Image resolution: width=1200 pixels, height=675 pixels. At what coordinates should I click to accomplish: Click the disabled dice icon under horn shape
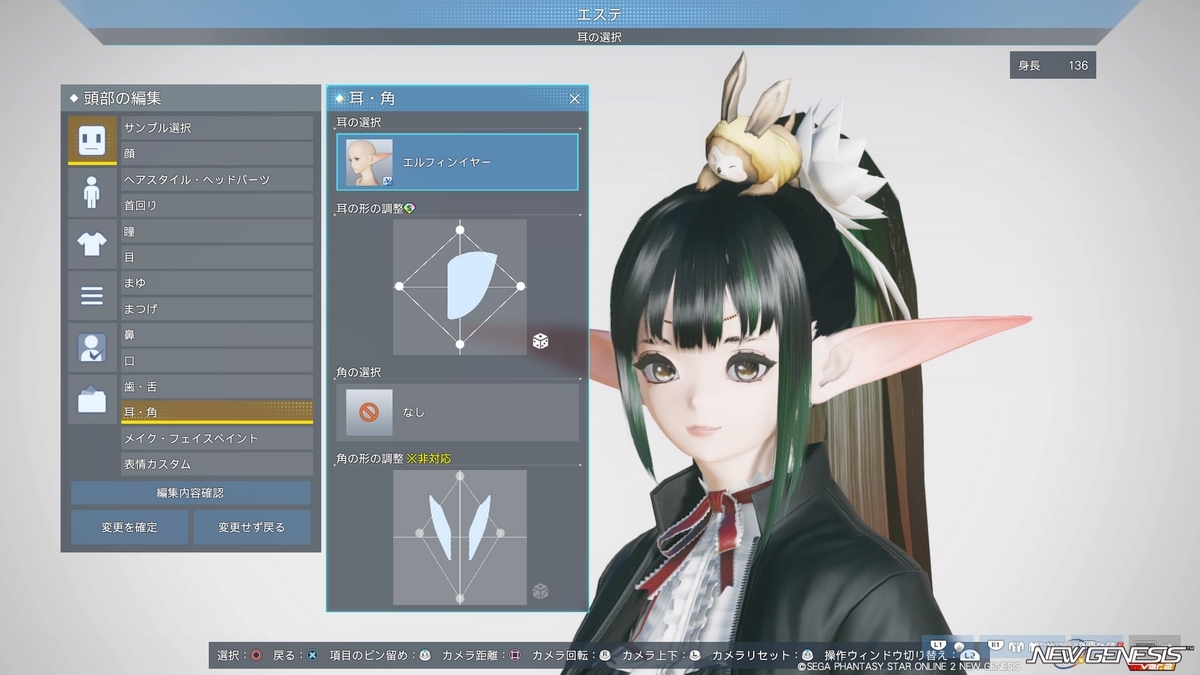point(539,592)
